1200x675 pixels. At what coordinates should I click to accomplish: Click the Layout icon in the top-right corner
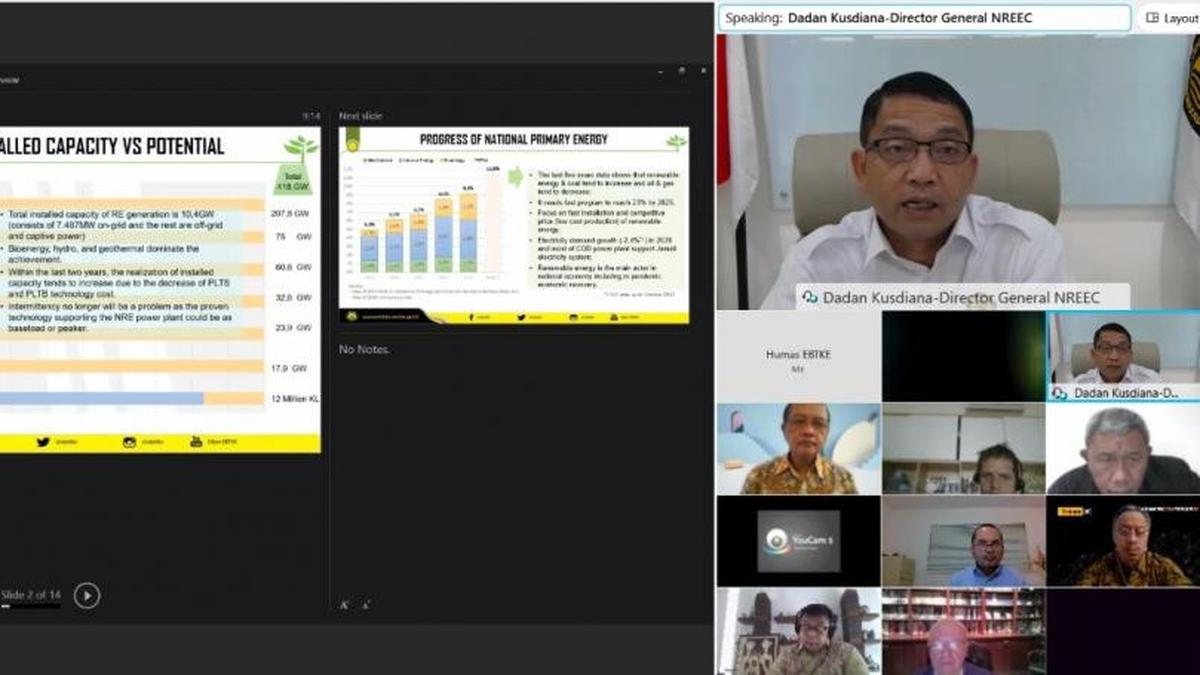click(1151, 16)
